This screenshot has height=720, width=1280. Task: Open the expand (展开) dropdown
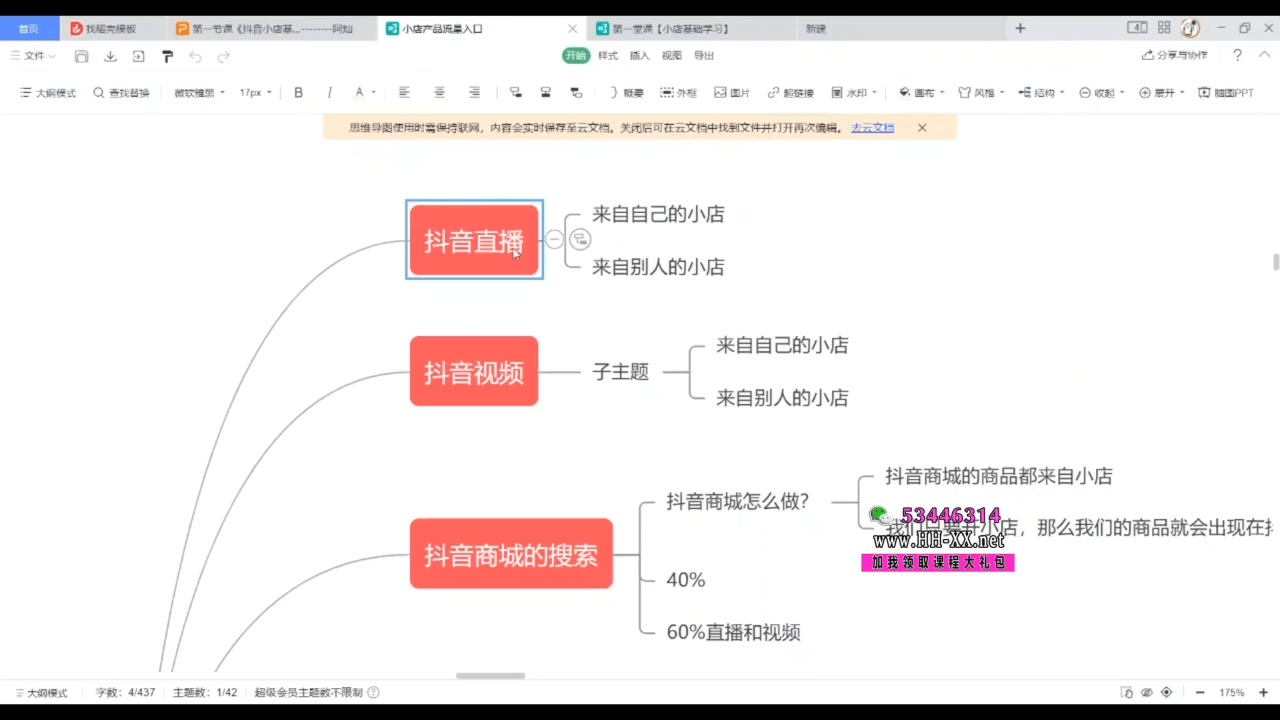[1161, 92]
